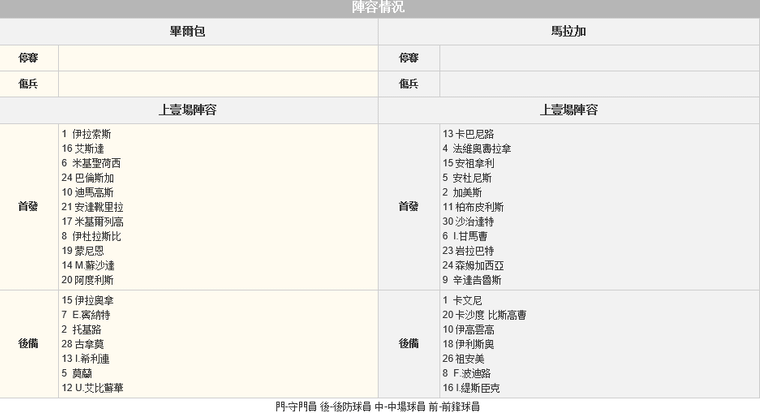Screen dimensions: 760x413
Task: Select the 首發 row label for 畢爾包
Action: coord(28,206)
